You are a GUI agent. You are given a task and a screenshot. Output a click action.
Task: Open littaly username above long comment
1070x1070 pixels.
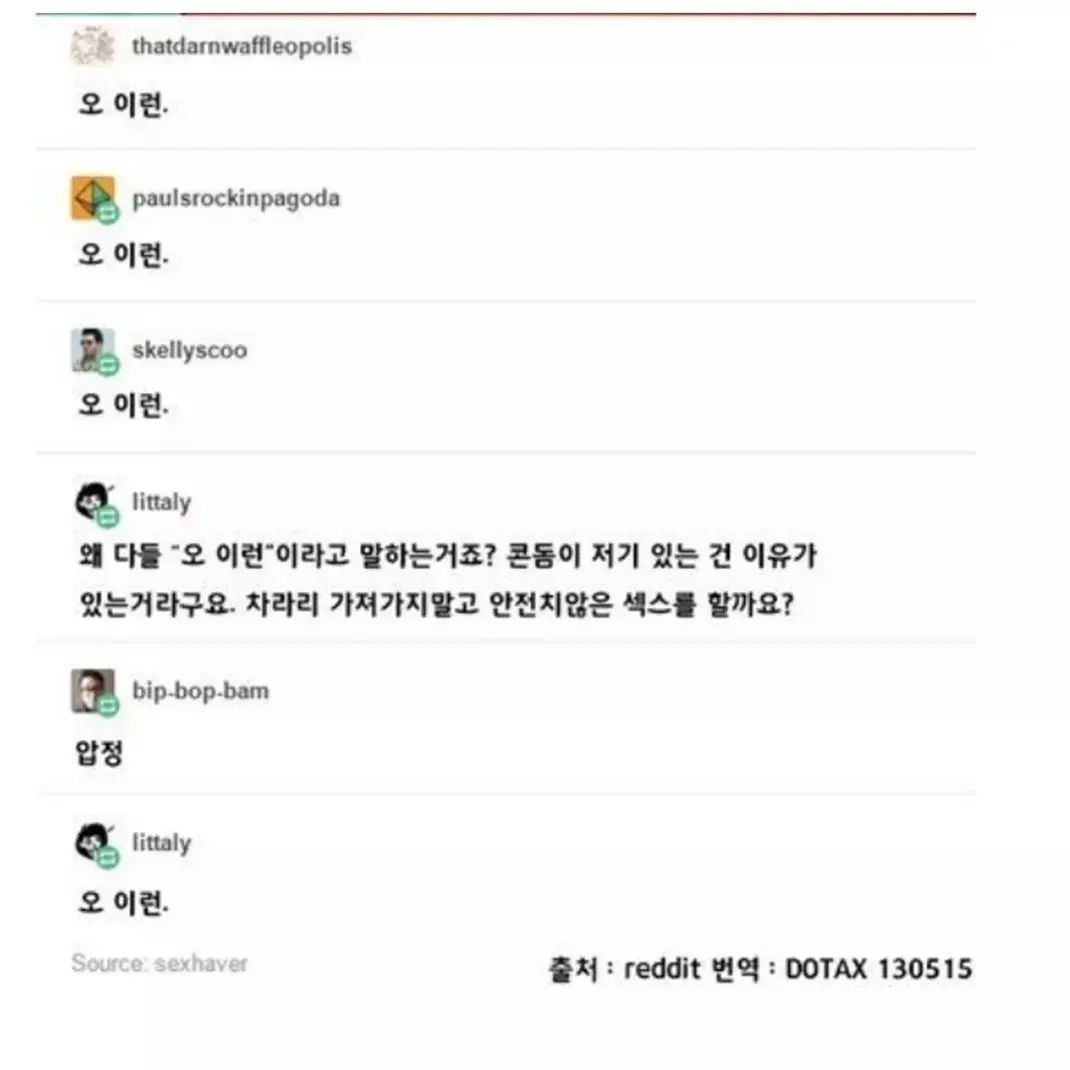(x=161, y=503)
